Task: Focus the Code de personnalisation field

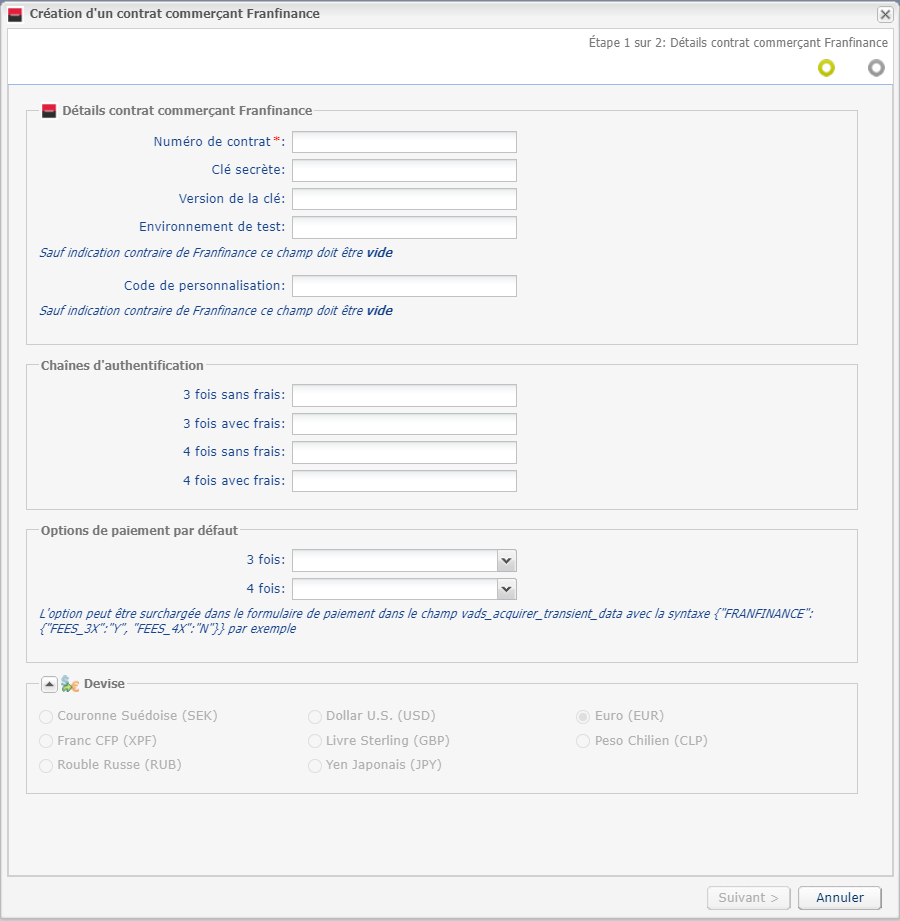Action: (x=404, y=286)
